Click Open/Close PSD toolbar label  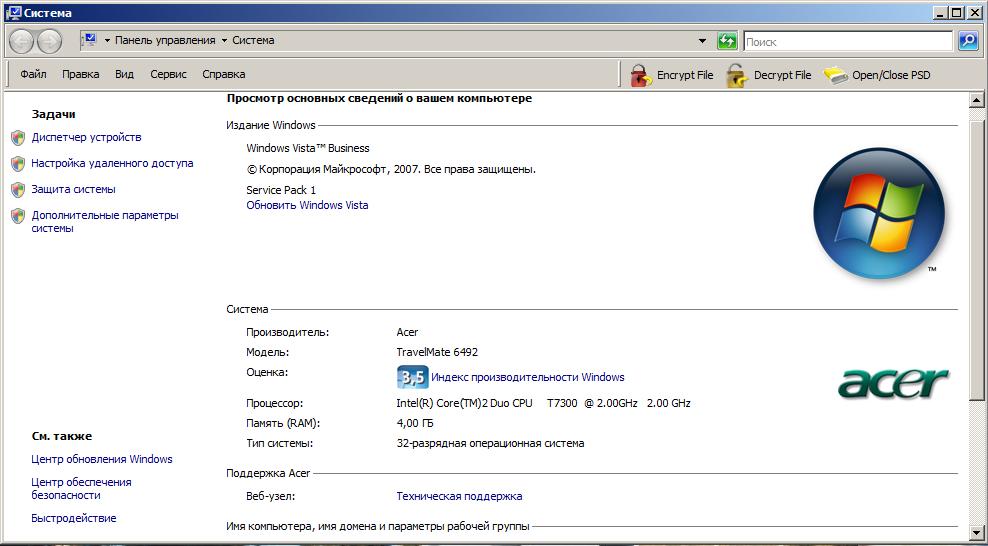[x=891, y=75]
